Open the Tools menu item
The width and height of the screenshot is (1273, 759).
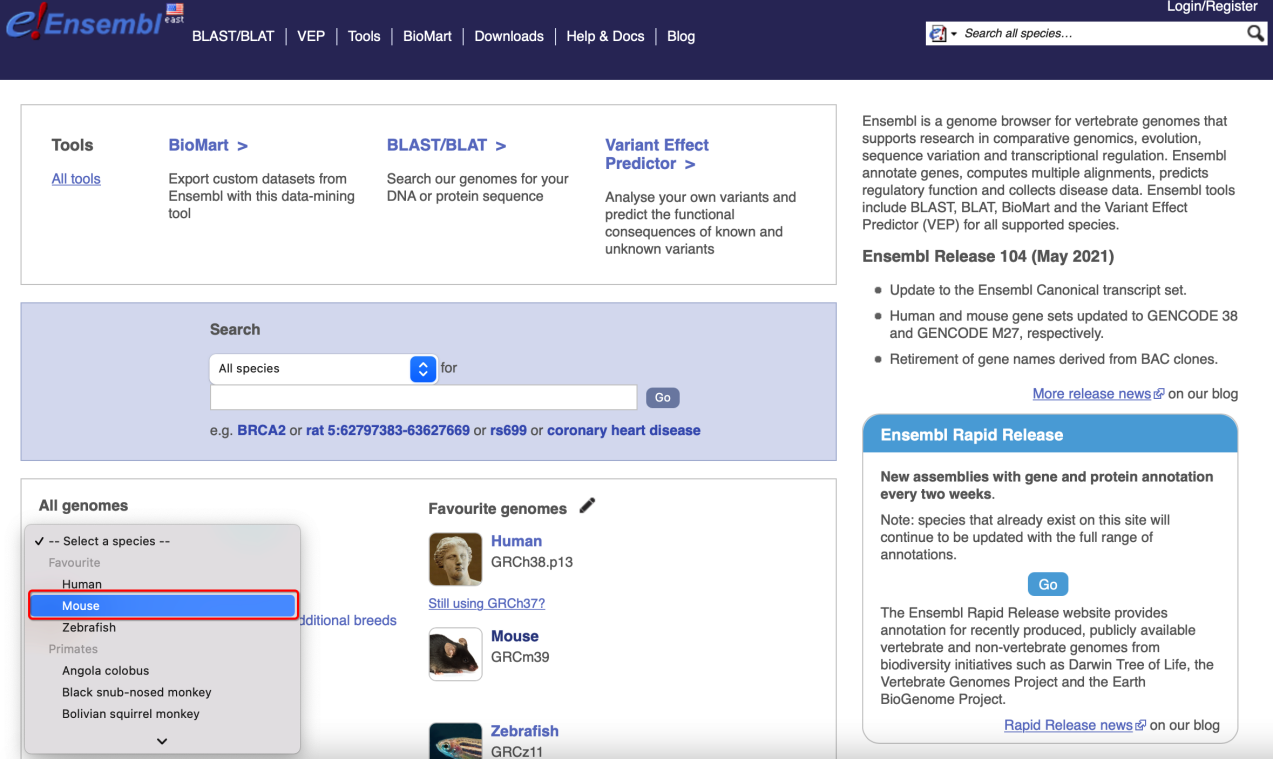click(x=364, y=36)
